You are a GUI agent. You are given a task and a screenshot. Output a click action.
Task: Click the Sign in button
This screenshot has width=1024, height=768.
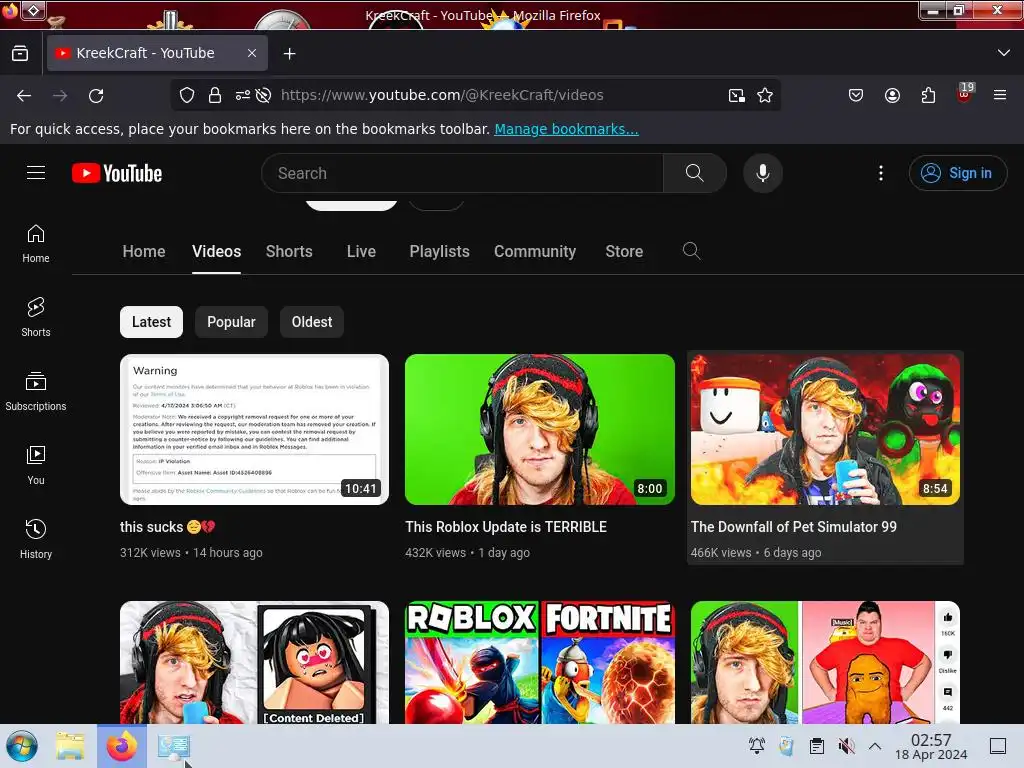click(957, 173)
